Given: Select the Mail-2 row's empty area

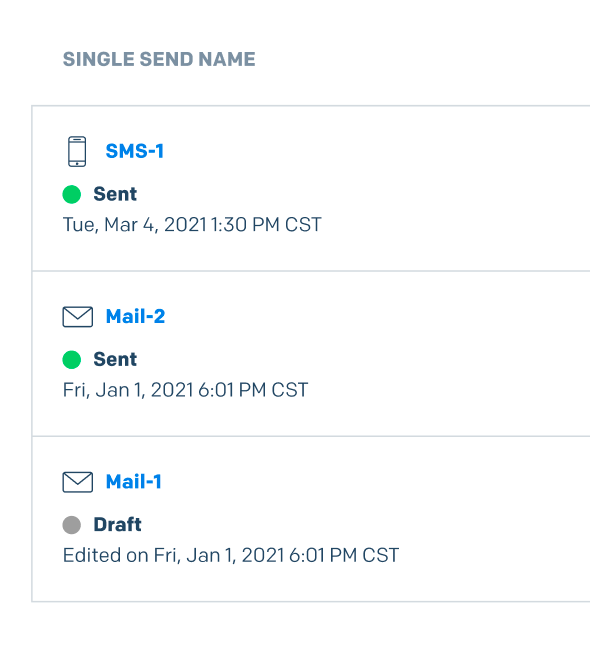Looking at the screenshot, I should click(442, 354).
